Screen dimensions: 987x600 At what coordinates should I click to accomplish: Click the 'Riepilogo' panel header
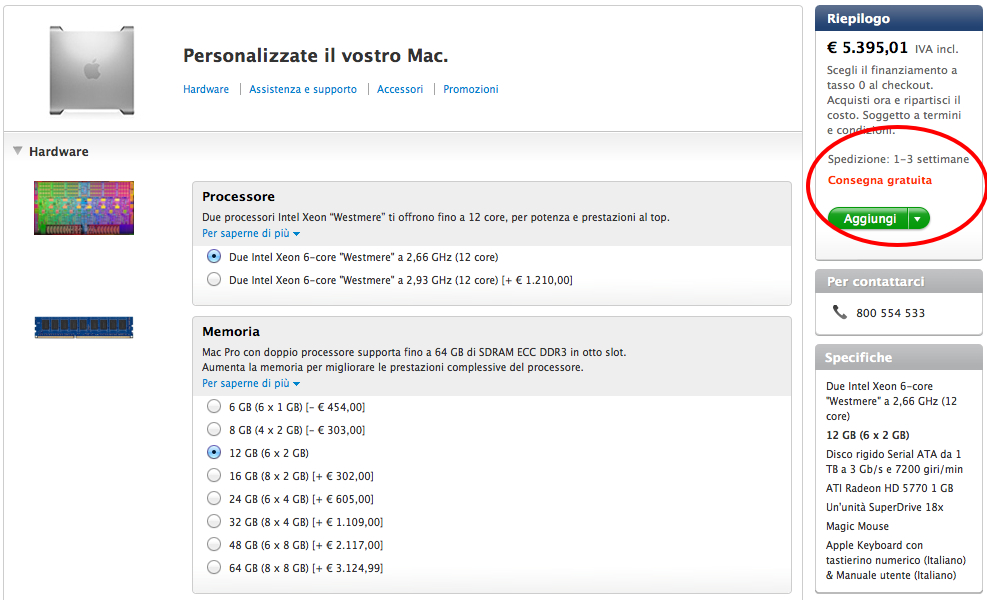tap(898, 19)
